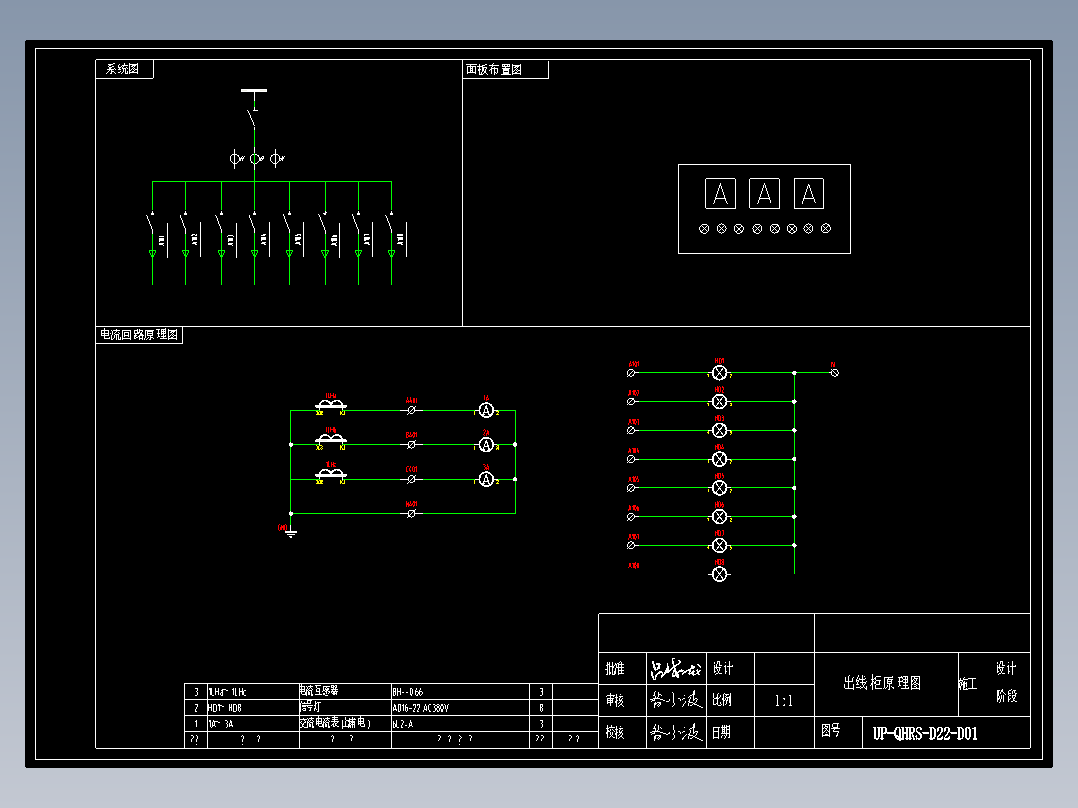This screenshot has width=1078, height=808.
Task: Pick the HD5 indicator lamp symbol
Action: tap(719, 488)
